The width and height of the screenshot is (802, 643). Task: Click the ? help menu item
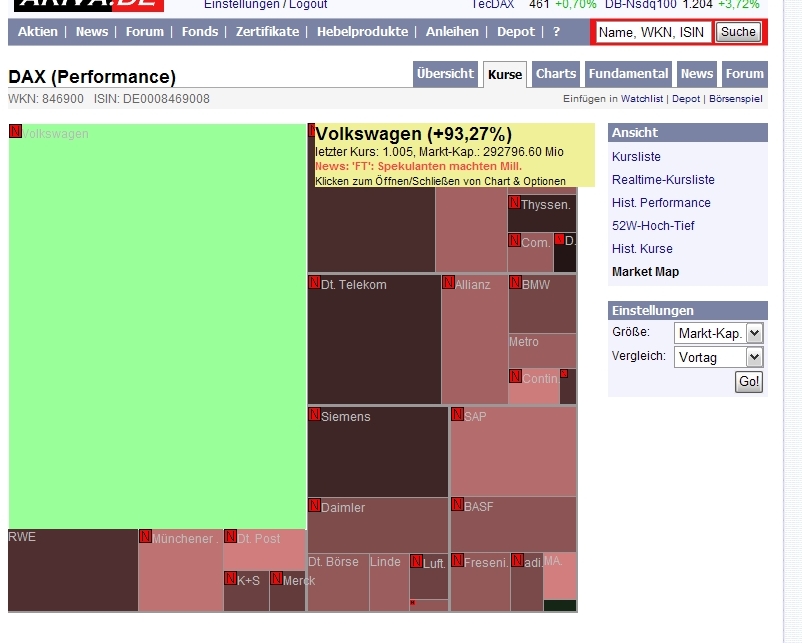pos(556,32)
